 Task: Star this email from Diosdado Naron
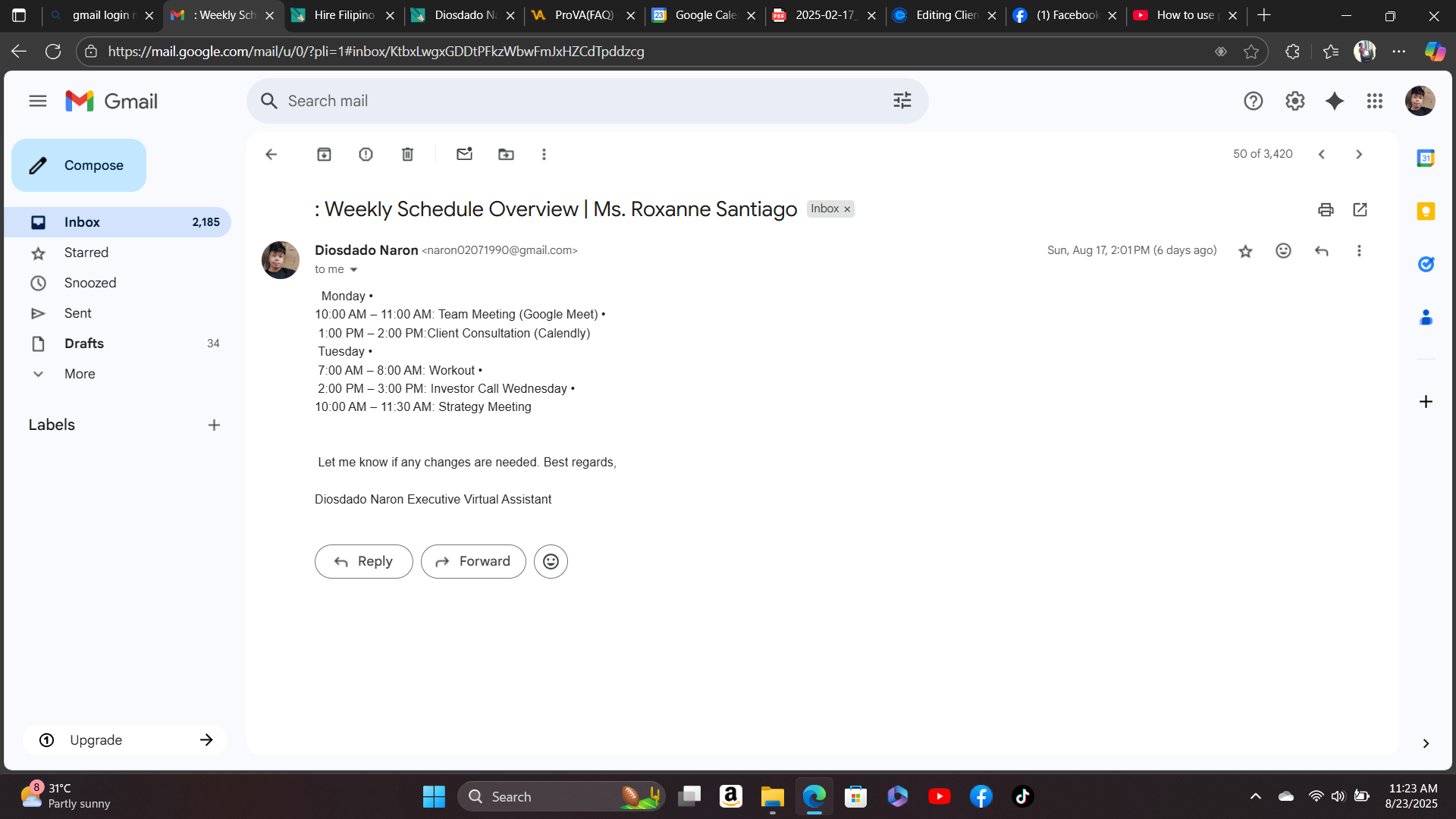tap(1245, 251)
